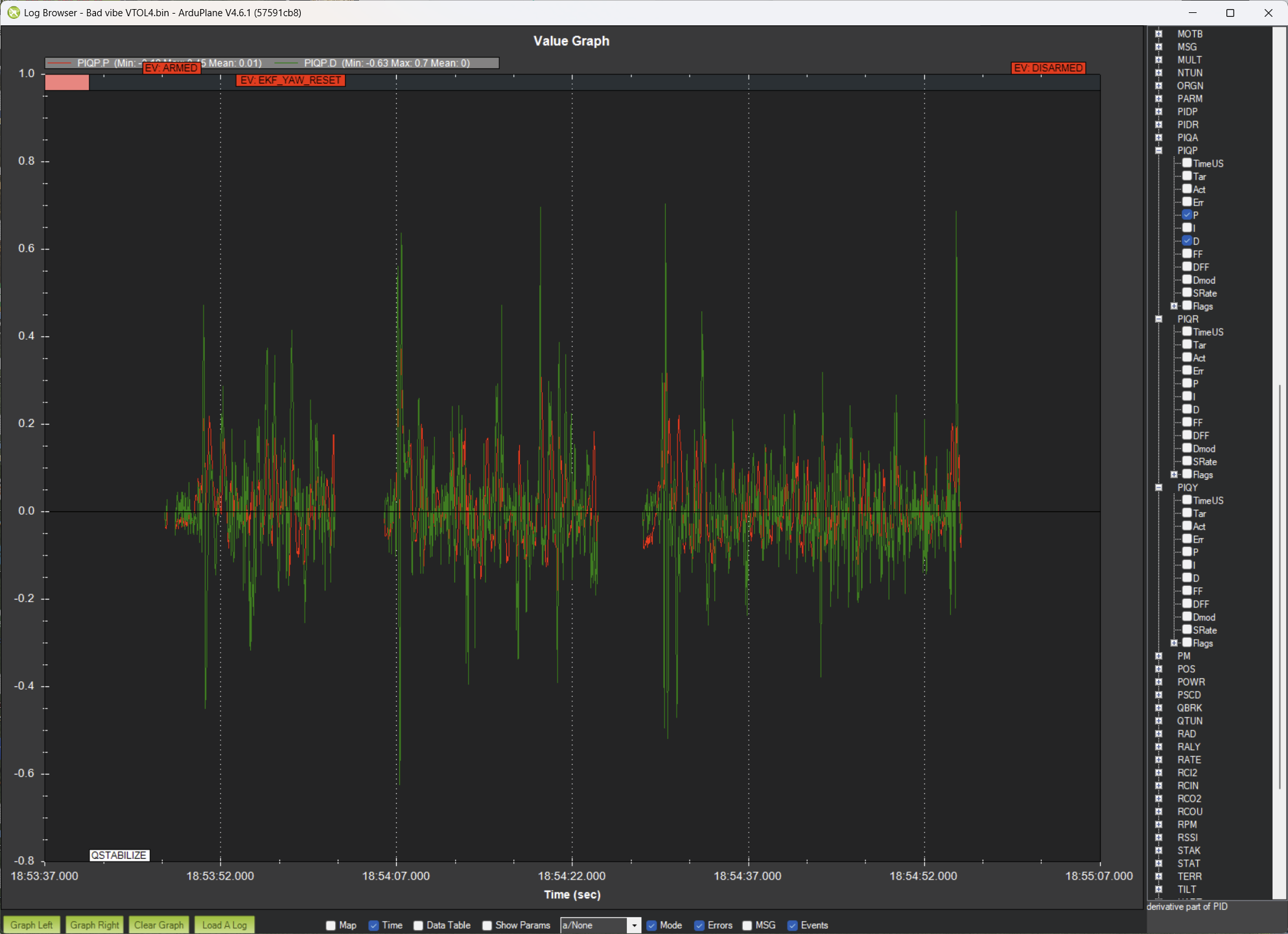Screen dimensions: 1288x934
Task: Expand the PIDP tree node
Action: [x=1159, y=111]
